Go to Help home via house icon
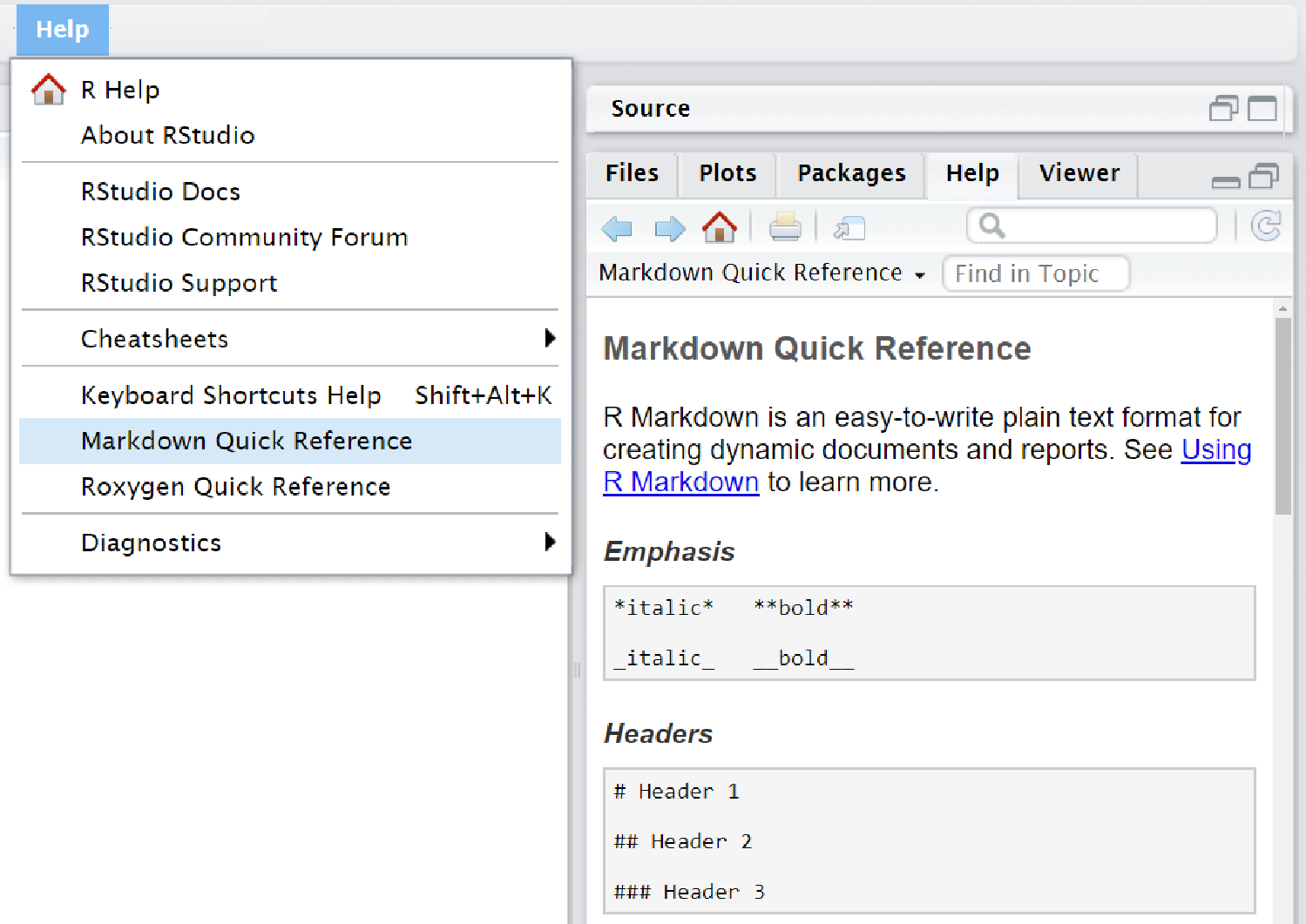 [720, 227]
